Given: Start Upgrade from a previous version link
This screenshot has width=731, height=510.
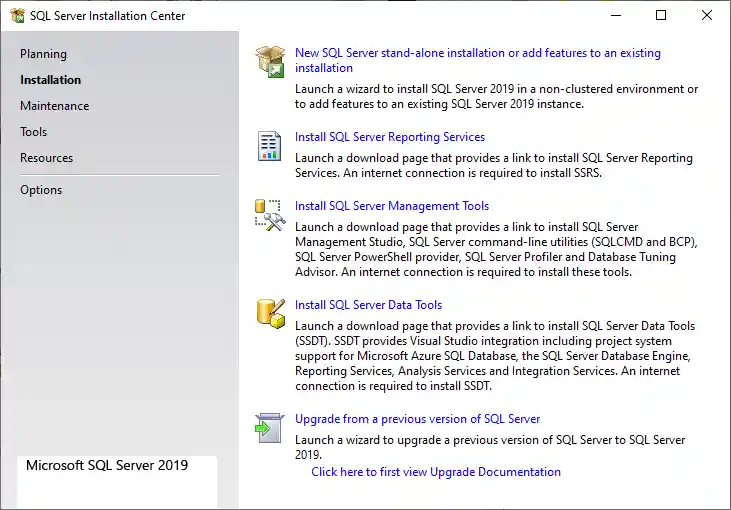Looking at the screenshot, I should point(417,419).
